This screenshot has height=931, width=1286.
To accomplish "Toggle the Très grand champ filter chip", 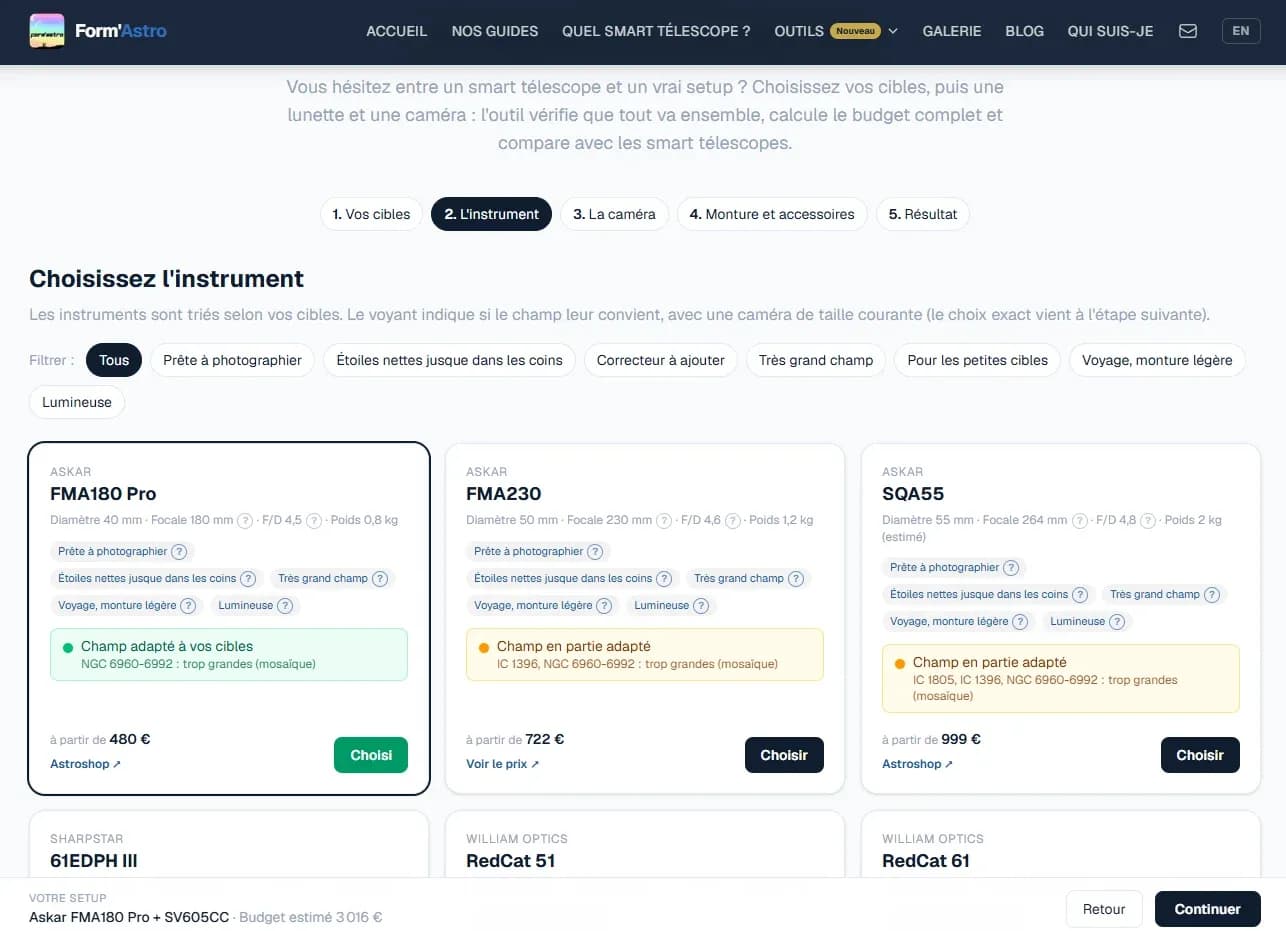I will (816, 360).
